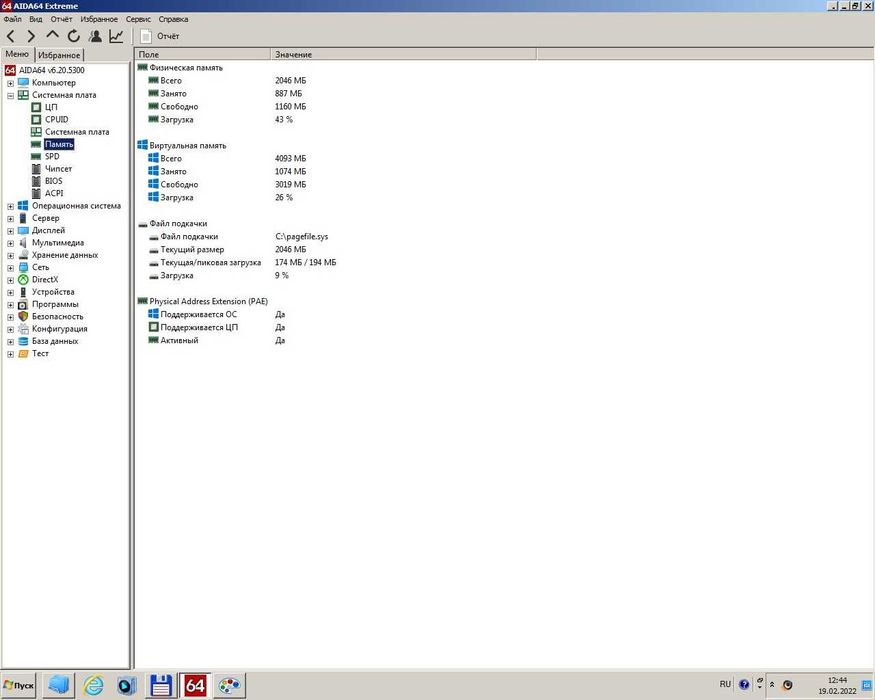Screen dimensions: 875x700
Task: Expand the Мультимедиа tree node
Action: pos(10,243)
